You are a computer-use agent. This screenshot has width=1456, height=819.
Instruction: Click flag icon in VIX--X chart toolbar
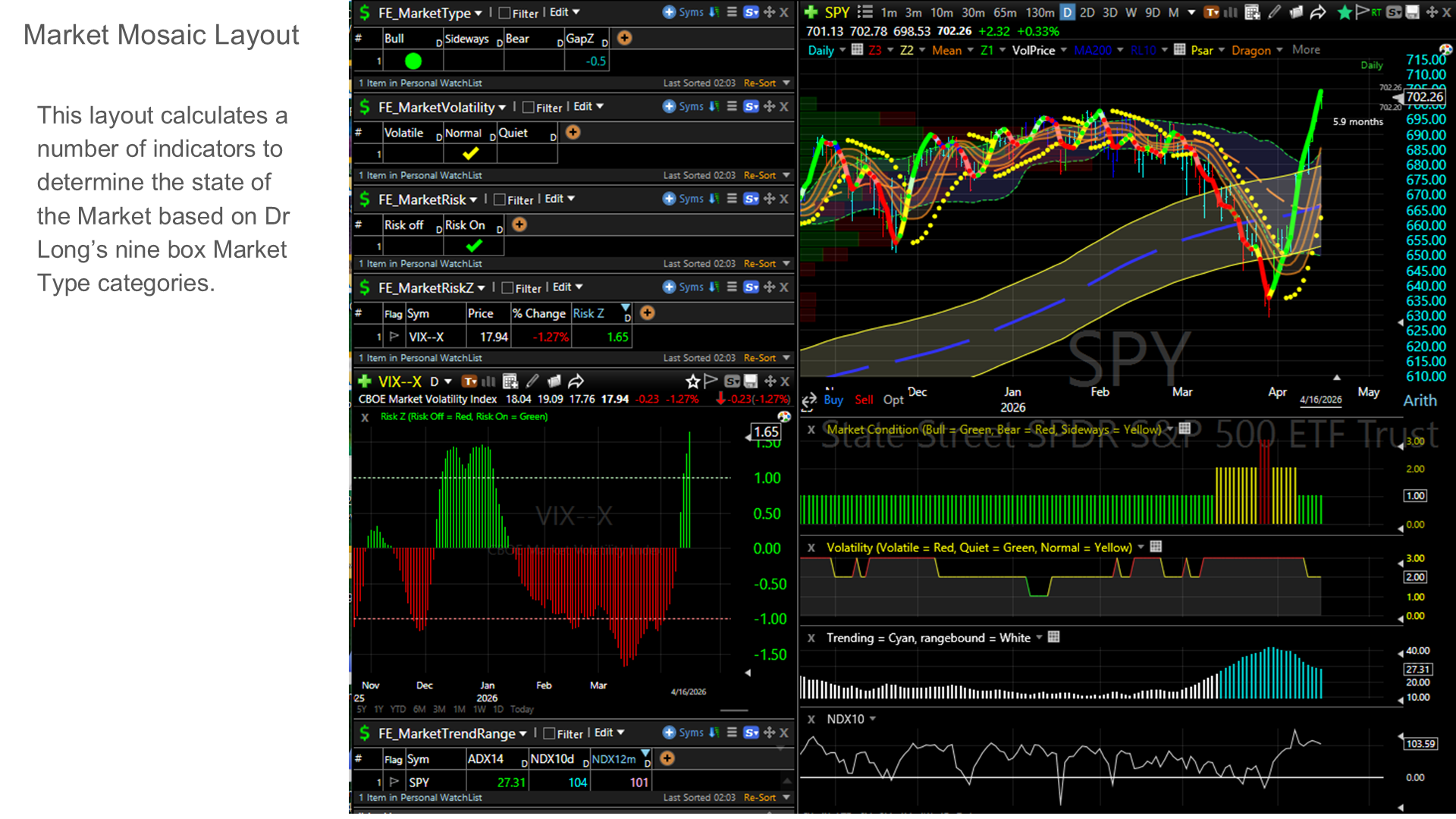(711, 381)
